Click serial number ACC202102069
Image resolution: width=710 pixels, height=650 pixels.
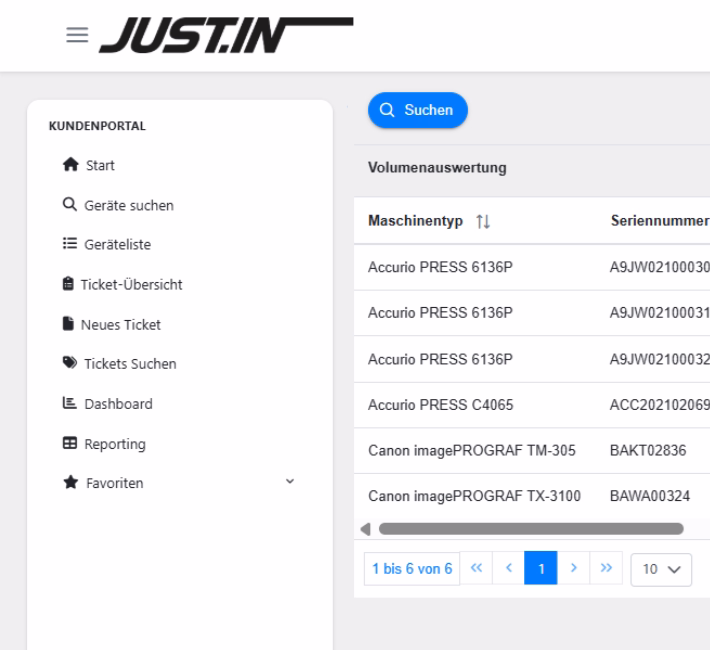point(660,404)
